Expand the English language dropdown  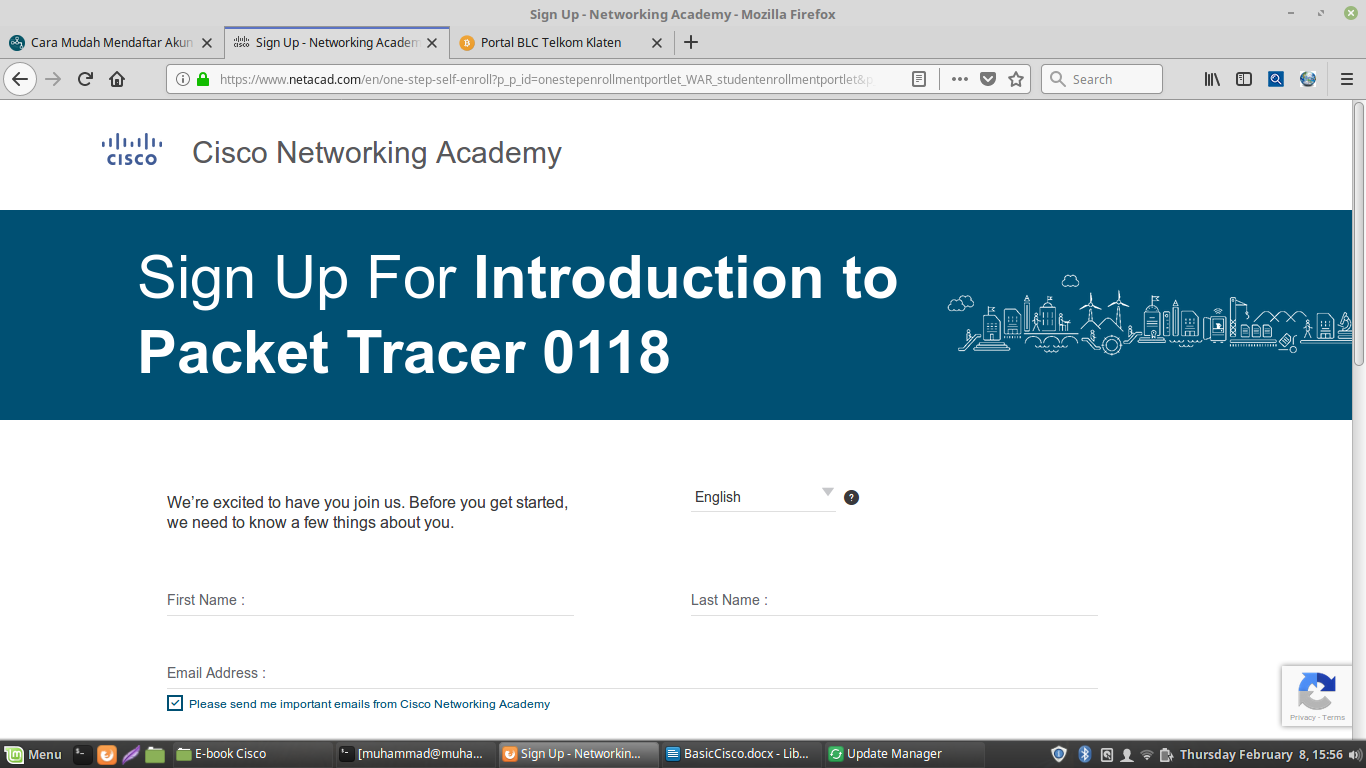(763, 497)
